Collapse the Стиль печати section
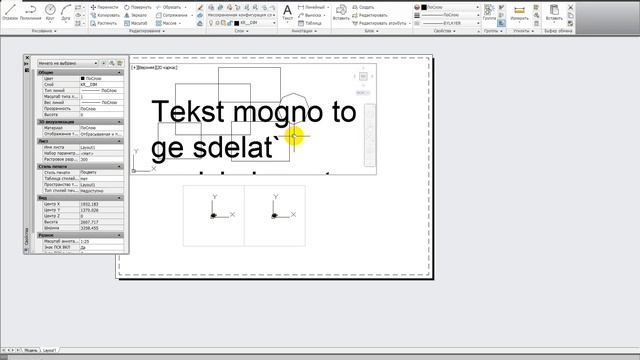Viewport: 640px width, 360px height. tap(119, 167)
